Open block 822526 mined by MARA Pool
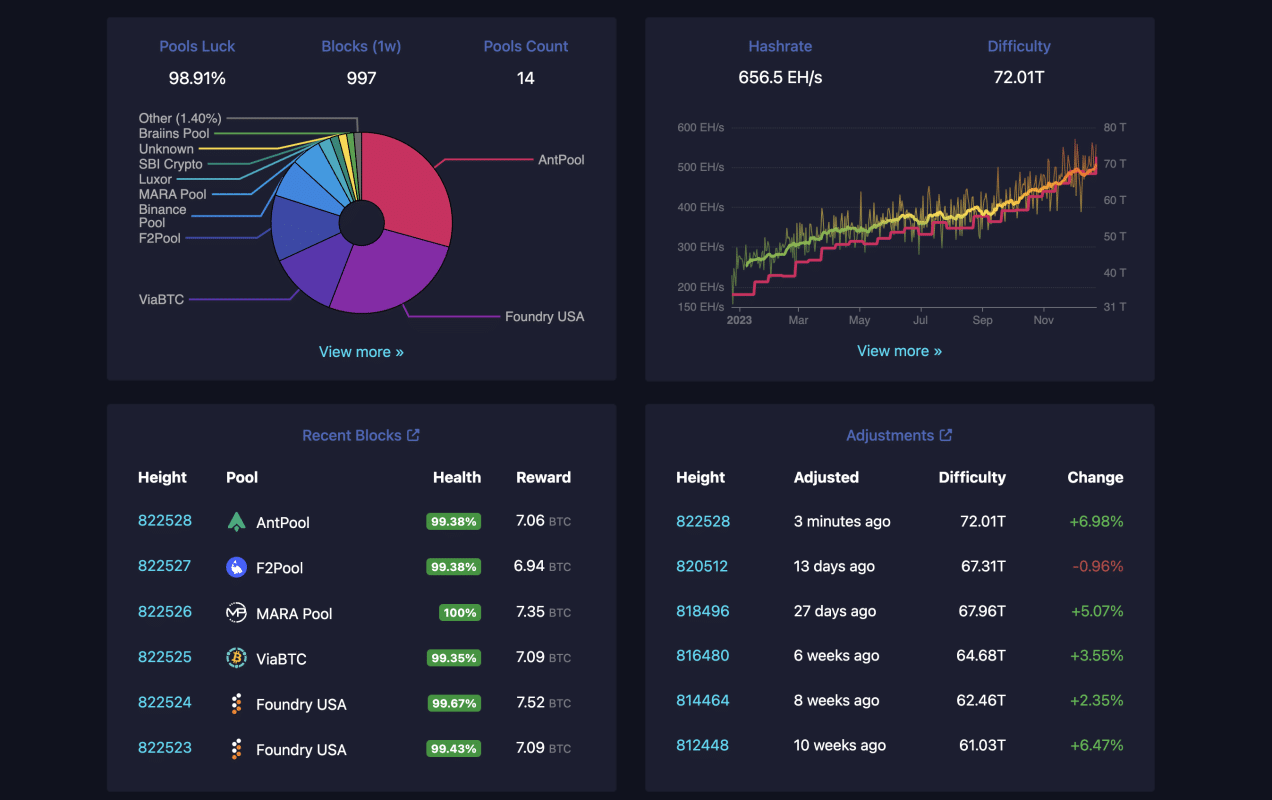The width and height of the screenshot is (1272, 800). 165,611
